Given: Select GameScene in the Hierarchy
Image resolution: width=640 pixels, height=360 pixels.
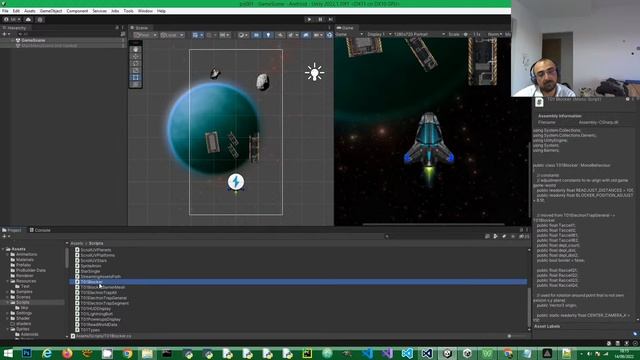Looking at the screenshot, I should (x=33, y=40).
